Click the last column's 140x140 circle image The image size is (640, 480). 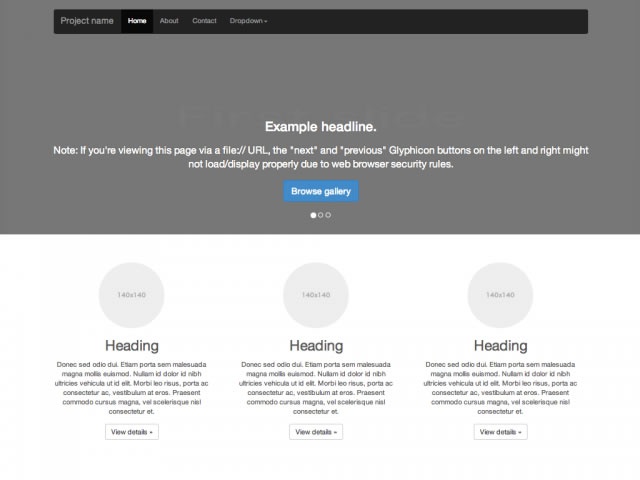click(500, 295)
